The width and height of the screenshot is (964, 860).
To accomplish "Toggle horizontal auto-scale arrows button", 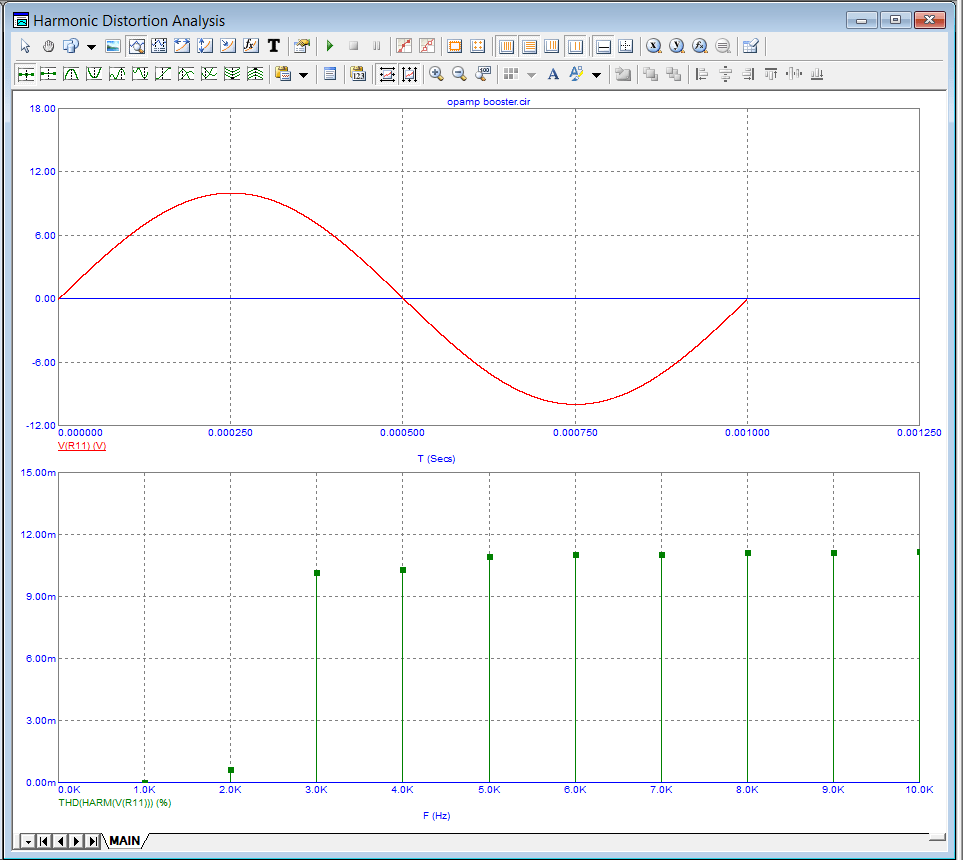I will click(x=387, y=74).
